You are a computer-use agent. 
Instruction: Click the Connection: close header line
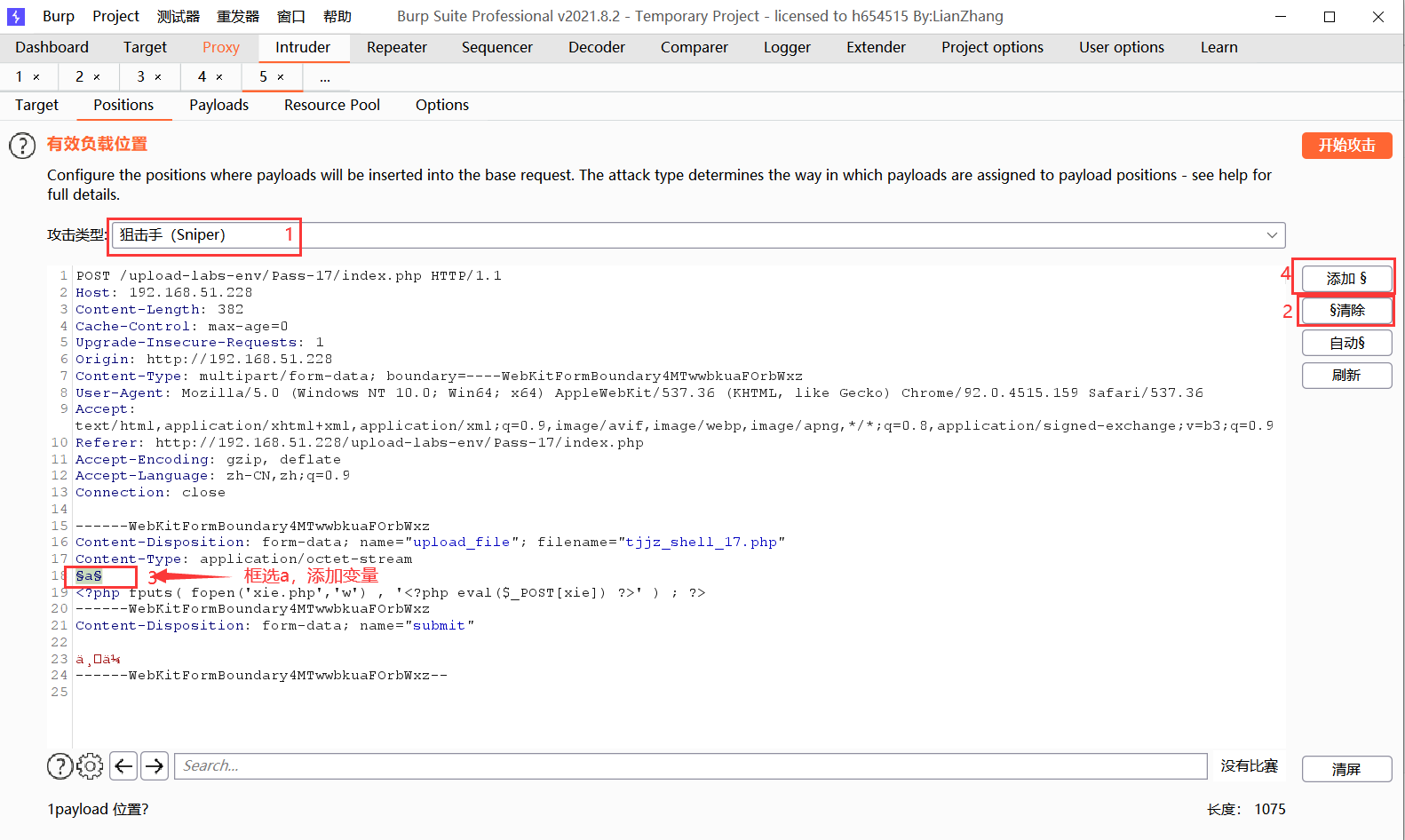(x=151, y=492)
